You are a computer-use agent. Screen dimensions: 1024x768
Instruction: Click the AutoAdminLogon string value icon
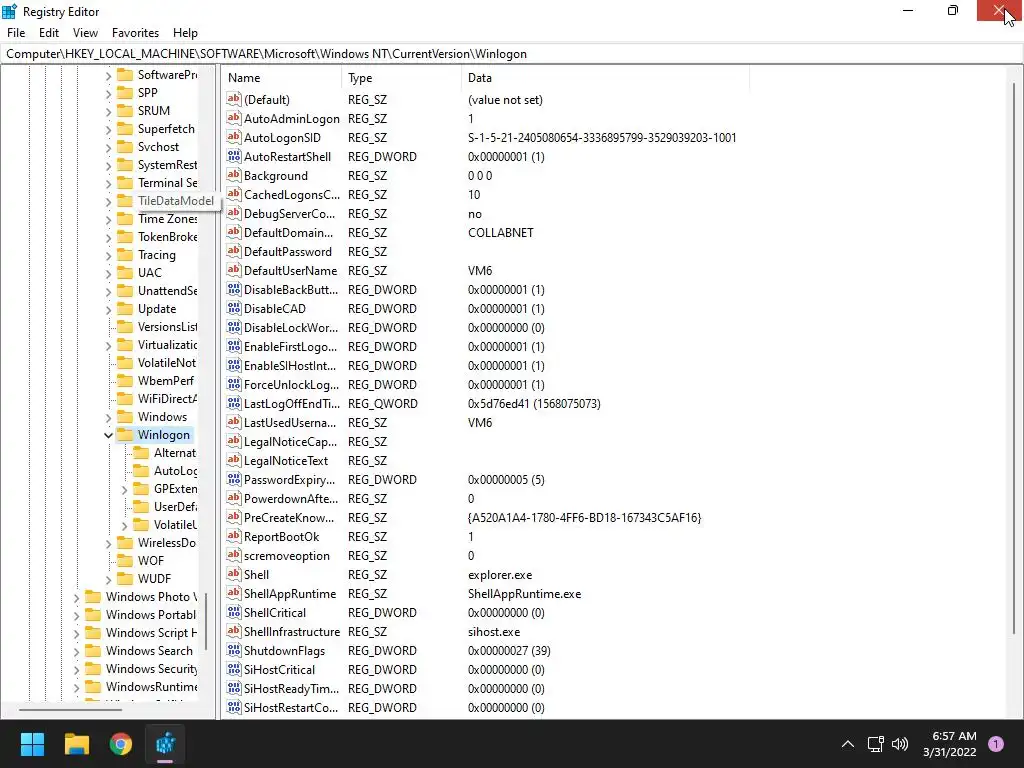234,118
